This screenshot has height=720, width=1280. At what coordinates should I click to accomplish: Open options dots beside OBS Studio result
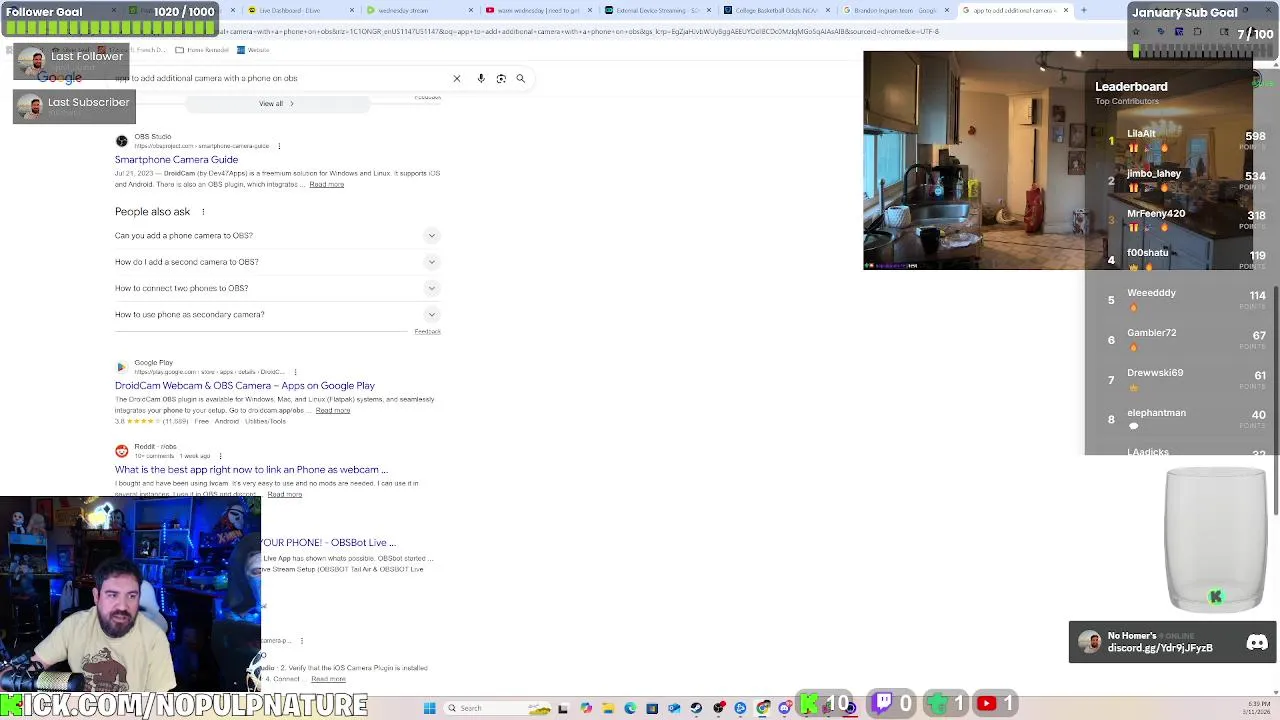click(x=279, y=146)
